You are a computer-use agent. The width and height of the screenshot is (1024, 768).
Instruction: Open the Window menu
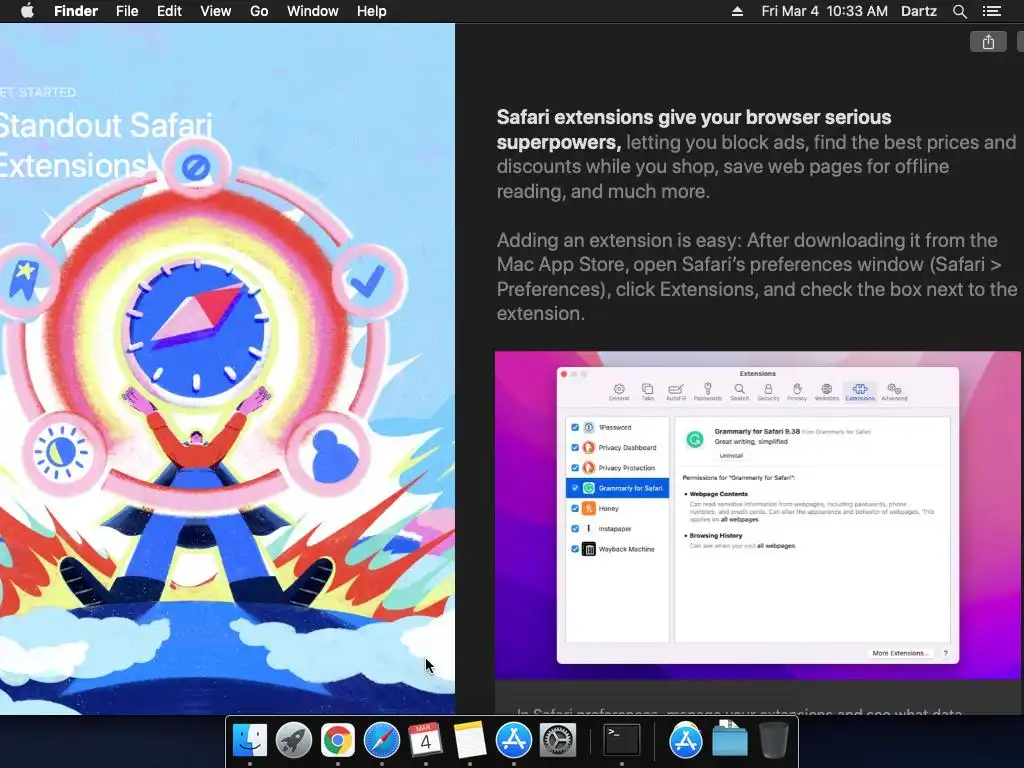tap(312, 11)
